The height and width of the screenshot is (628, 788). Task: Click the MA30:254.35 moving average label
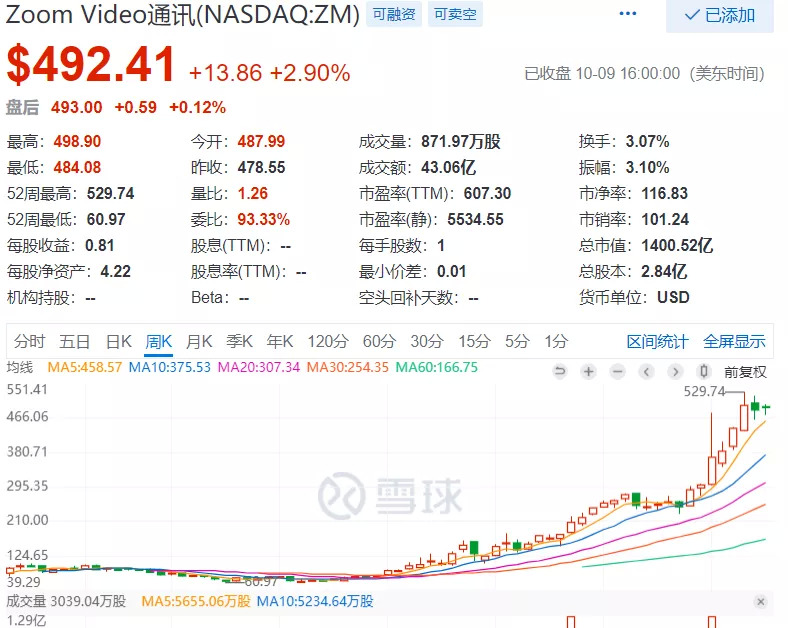[x=347, y=367]
